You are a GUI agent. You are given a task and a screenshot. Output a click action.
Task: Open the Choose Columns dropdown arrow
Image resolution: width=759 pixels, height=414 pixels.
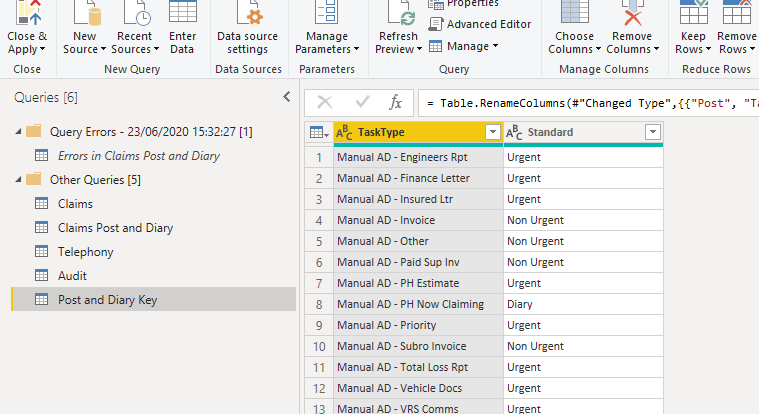tap(598, 49)
